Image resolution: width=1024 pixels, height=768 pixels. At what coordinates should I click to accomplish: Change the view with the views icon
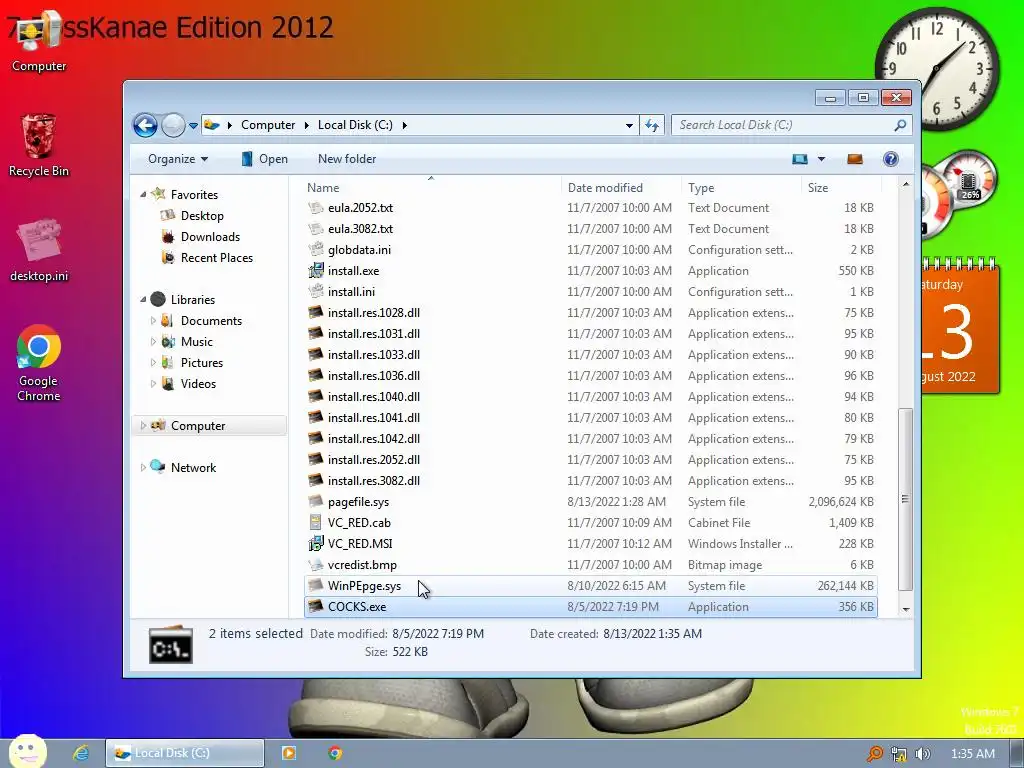coord(799,159)
